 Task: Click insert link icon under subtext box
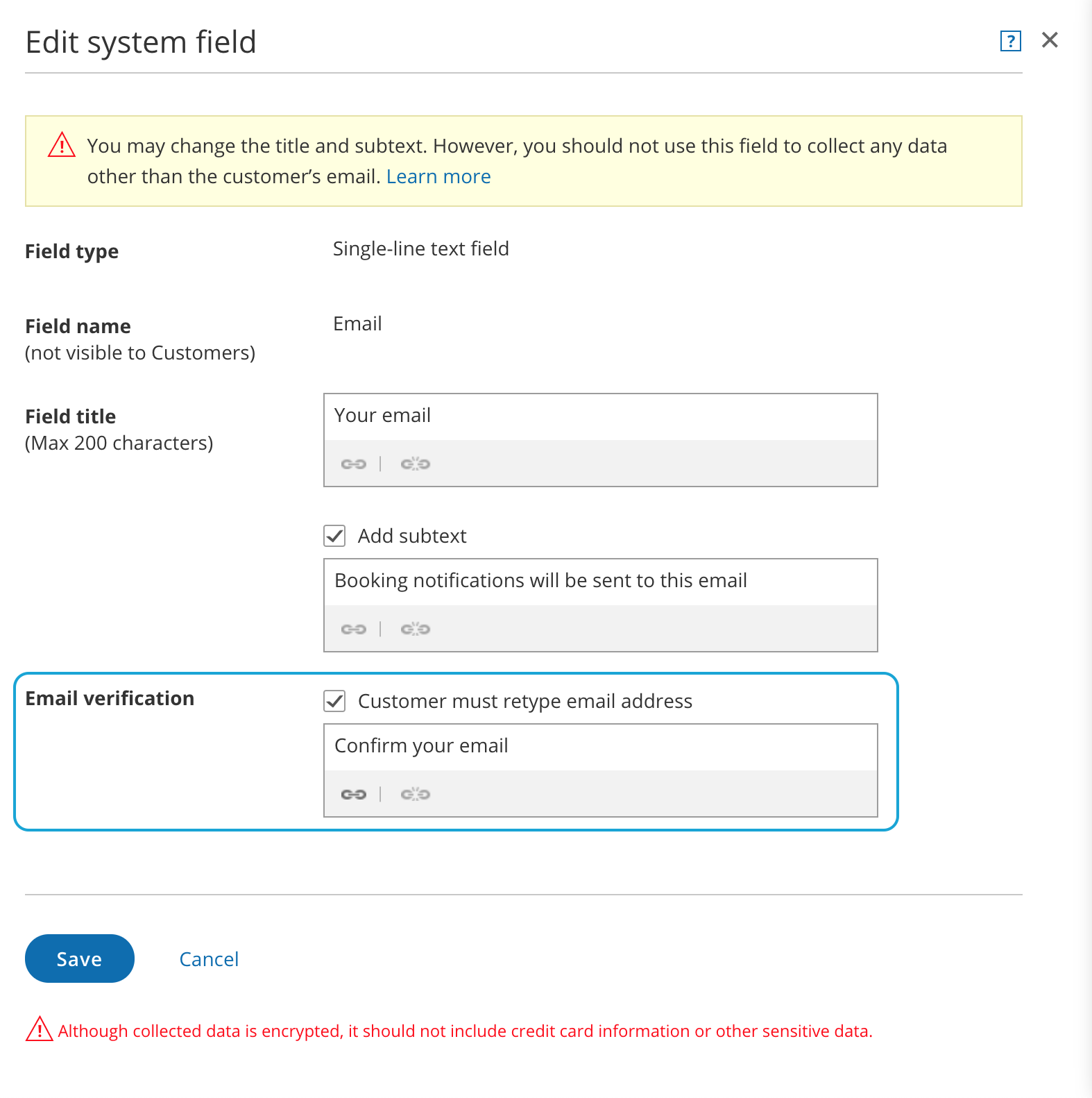pyautogui.click(x=353, y=629)
